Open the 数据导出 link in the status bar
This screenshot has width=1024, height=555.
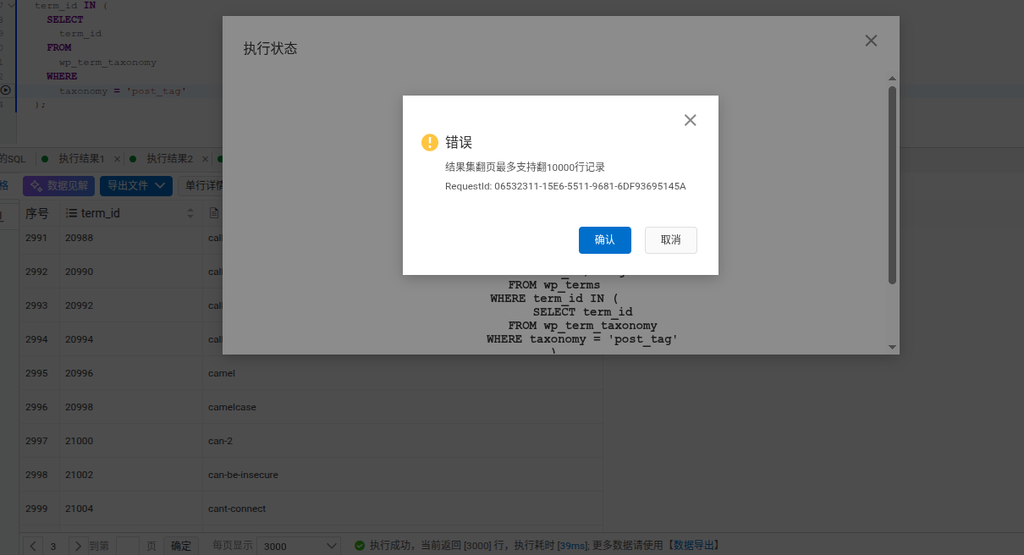(x=694, y=545)
